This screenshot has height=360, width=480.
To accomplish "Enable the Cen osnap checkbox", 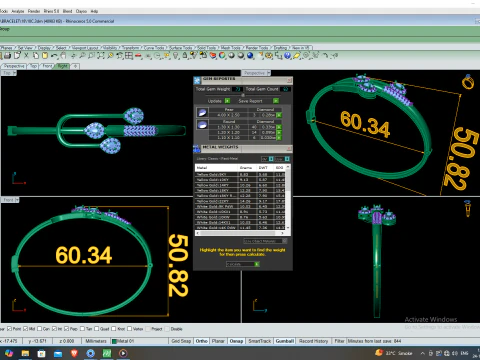I will (x=39, y=329).
